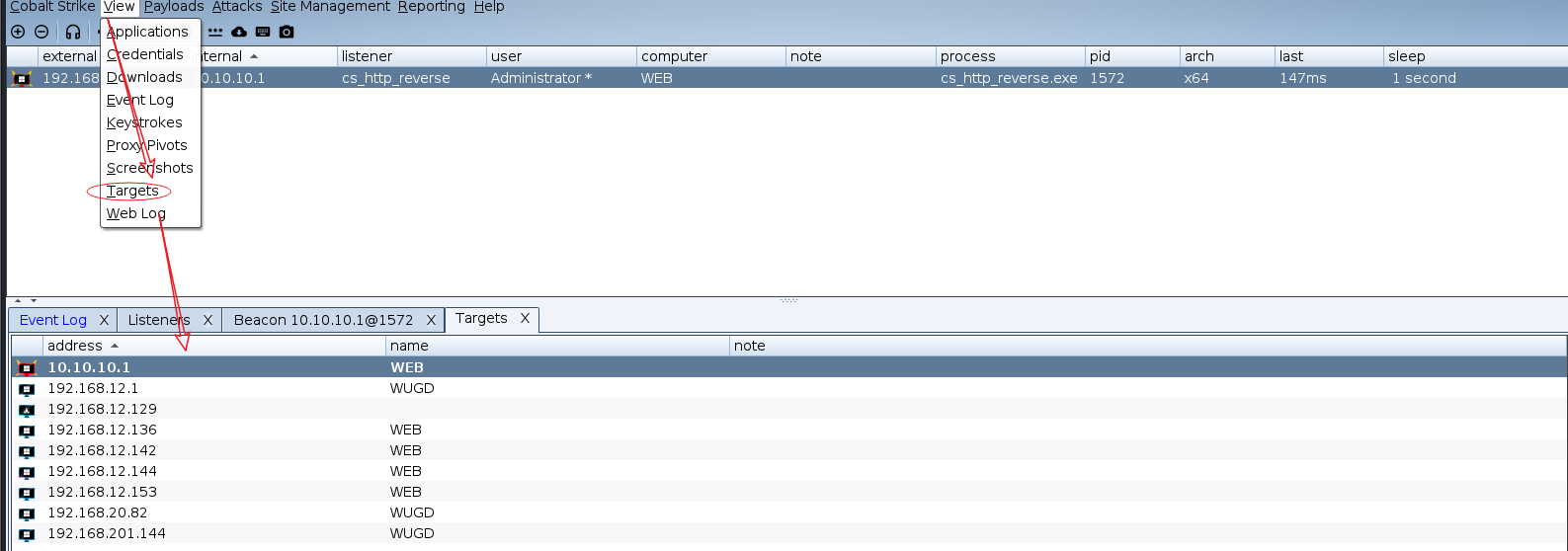Click the host icon for target 10.10.10.1

click(x=27, y=367)
